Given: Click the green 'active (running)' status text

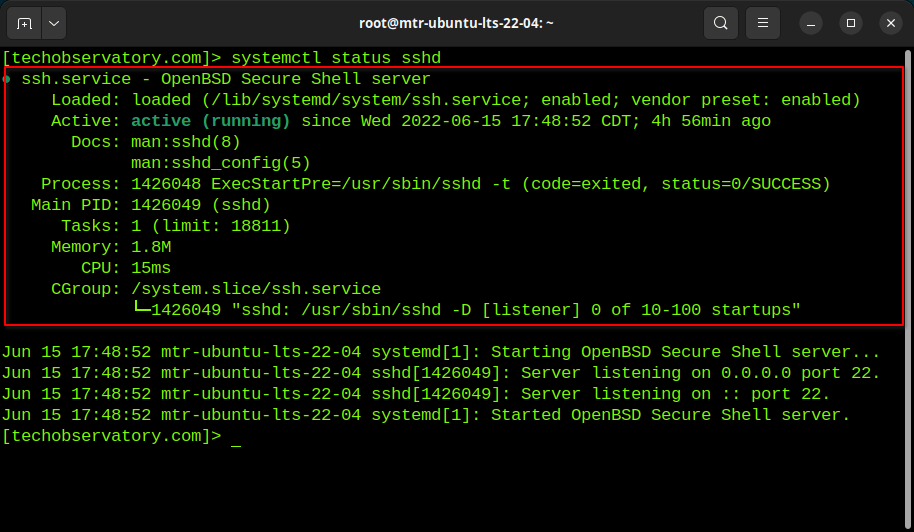Looking at the screenshot, I should coord(210,121).
